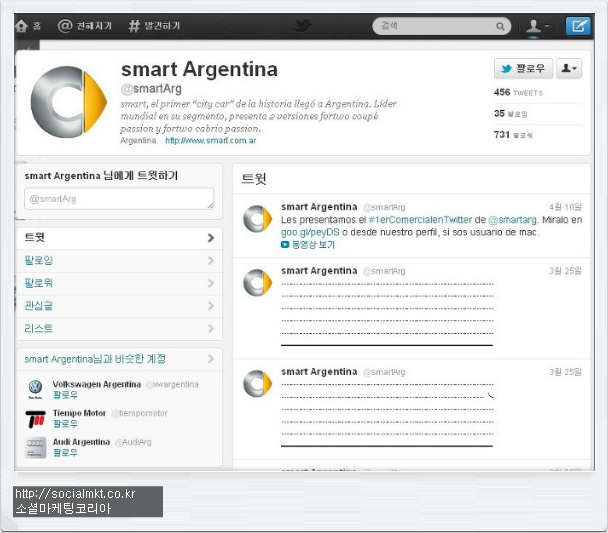This screenshot has height=533, width=608.
Task: Select 리스트 in the left menu
Action: tap(119, 329)
